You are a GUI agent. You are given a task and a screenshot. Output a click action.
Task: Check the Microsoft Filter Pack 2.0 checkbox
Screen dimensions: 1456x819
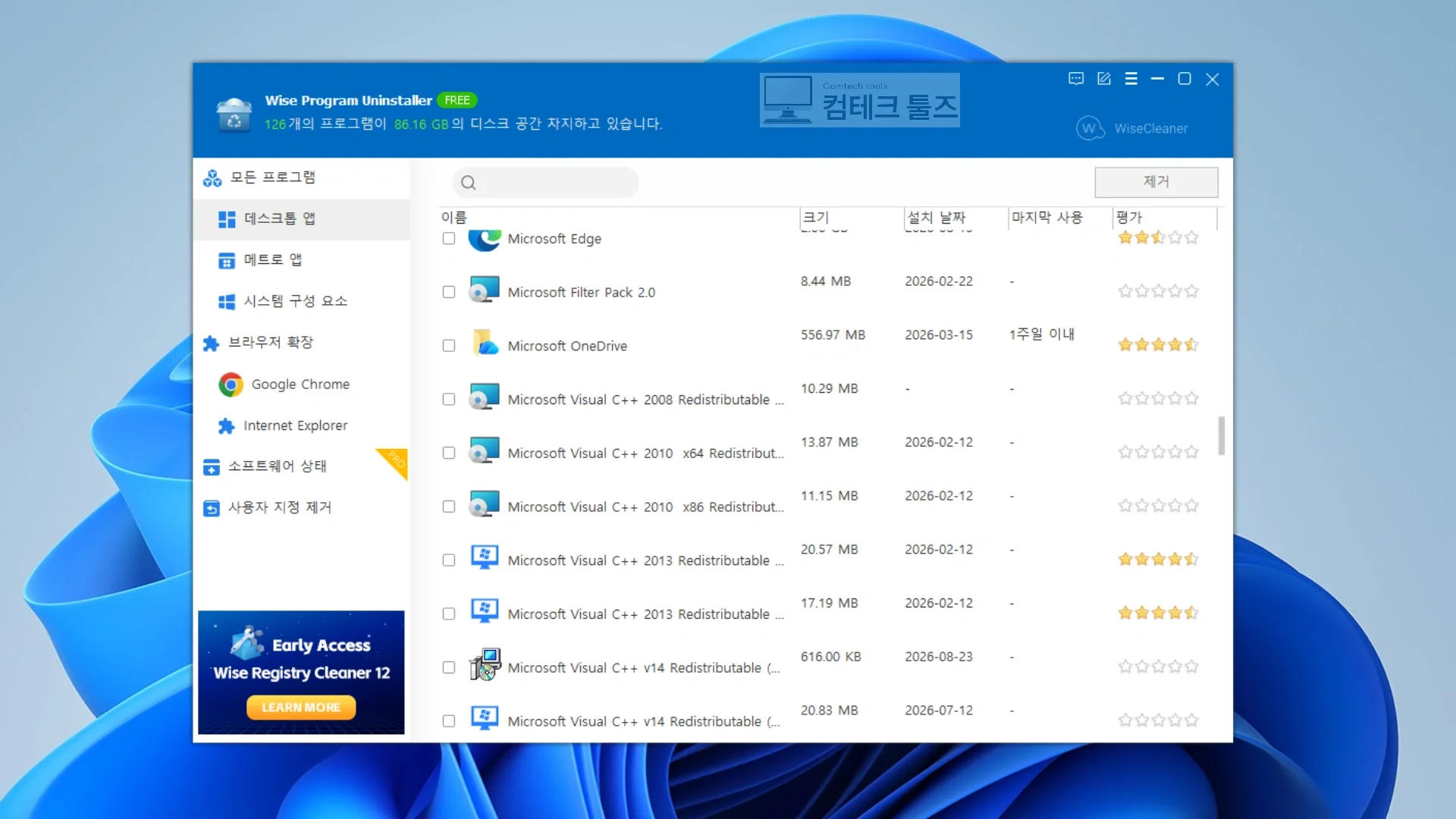[x=449, y=292]
